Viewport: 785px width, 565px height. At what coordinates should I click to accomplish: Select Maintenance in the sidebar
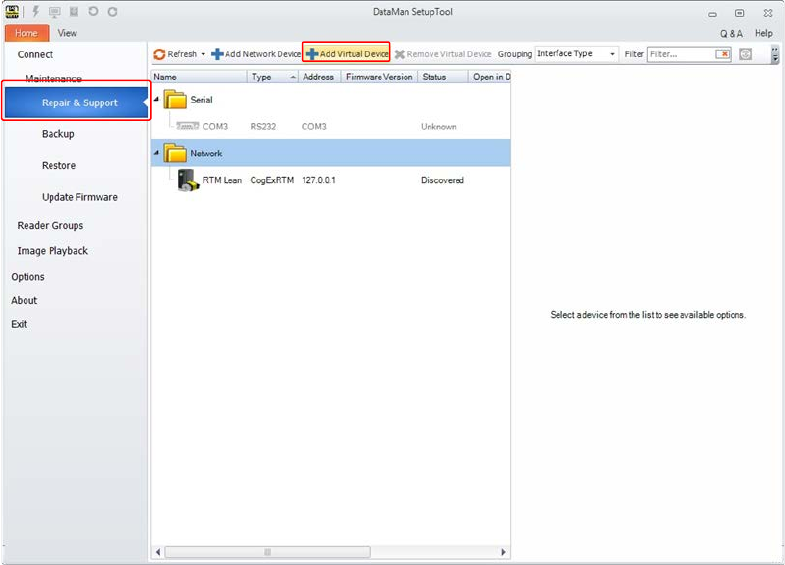tap(54, 78)
